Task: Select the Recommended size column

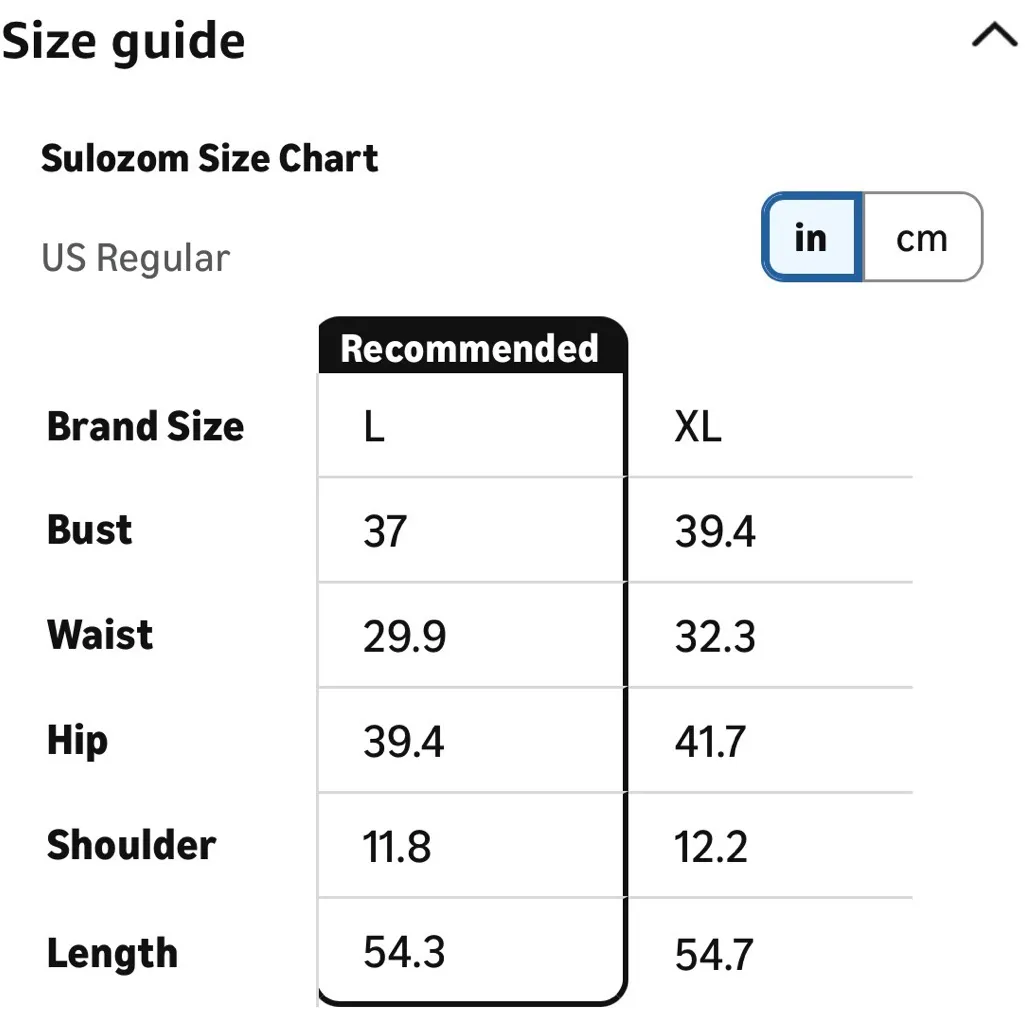Action: (470, 349)
